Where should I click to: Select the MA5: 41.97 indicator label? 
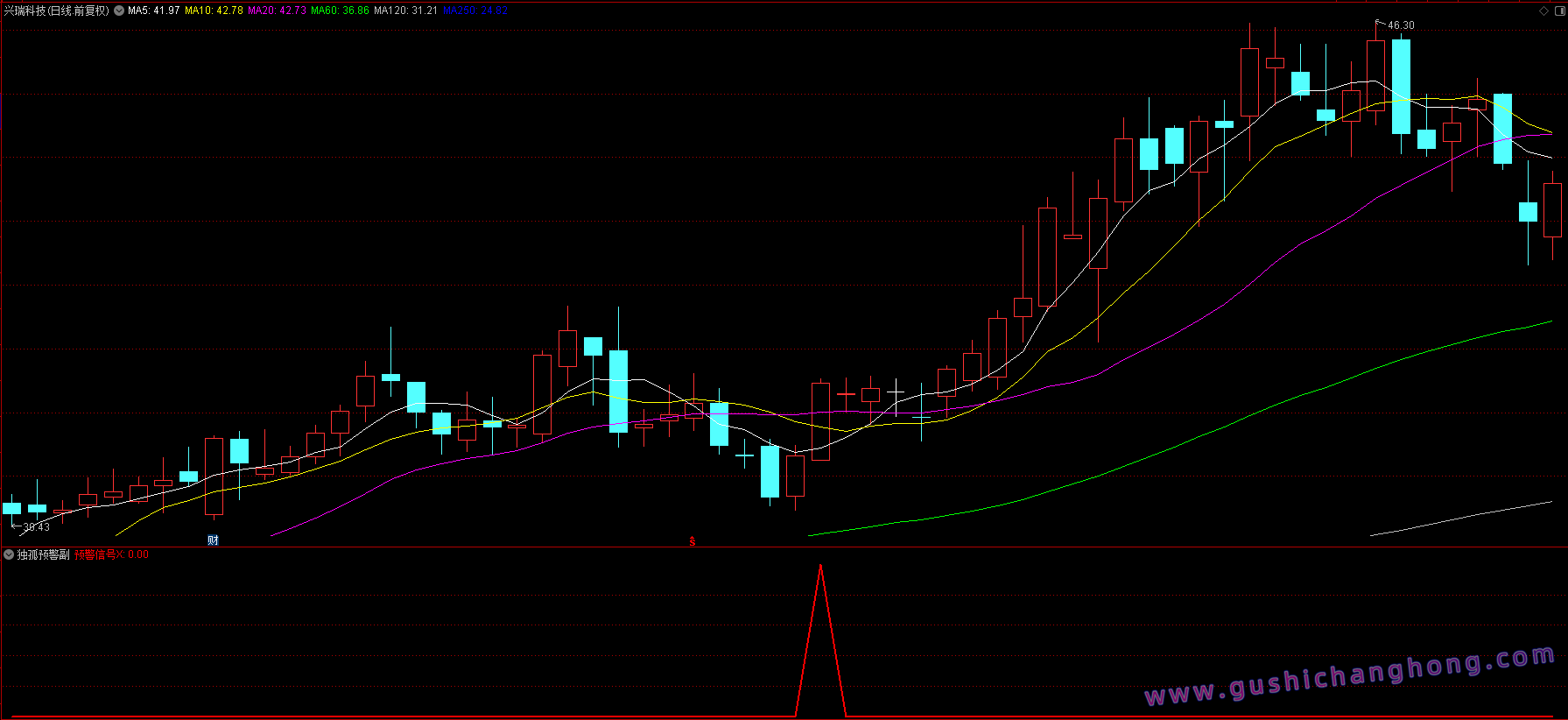(153, 11)
